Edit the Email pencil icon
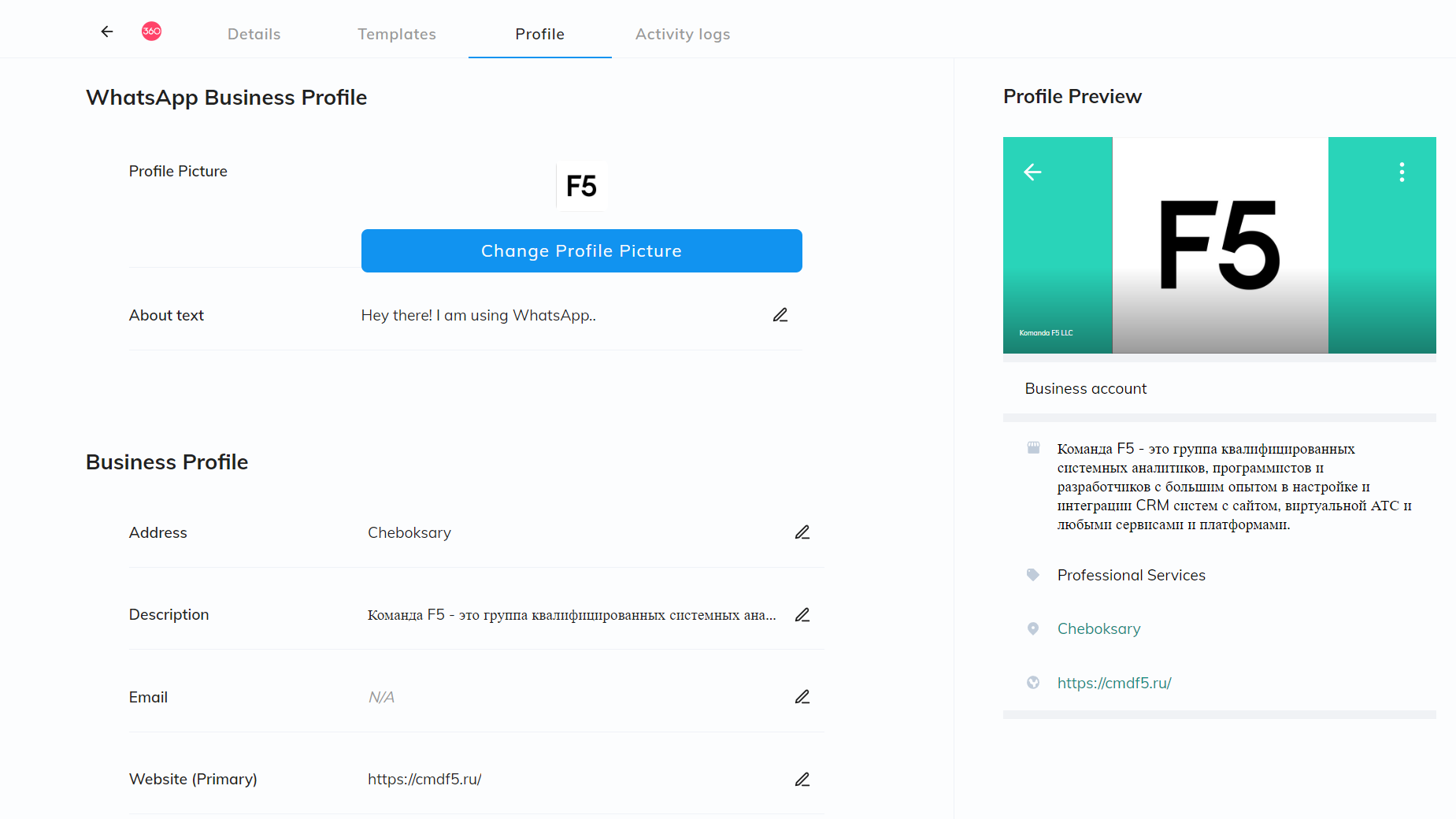 click(x=802, y=697)
